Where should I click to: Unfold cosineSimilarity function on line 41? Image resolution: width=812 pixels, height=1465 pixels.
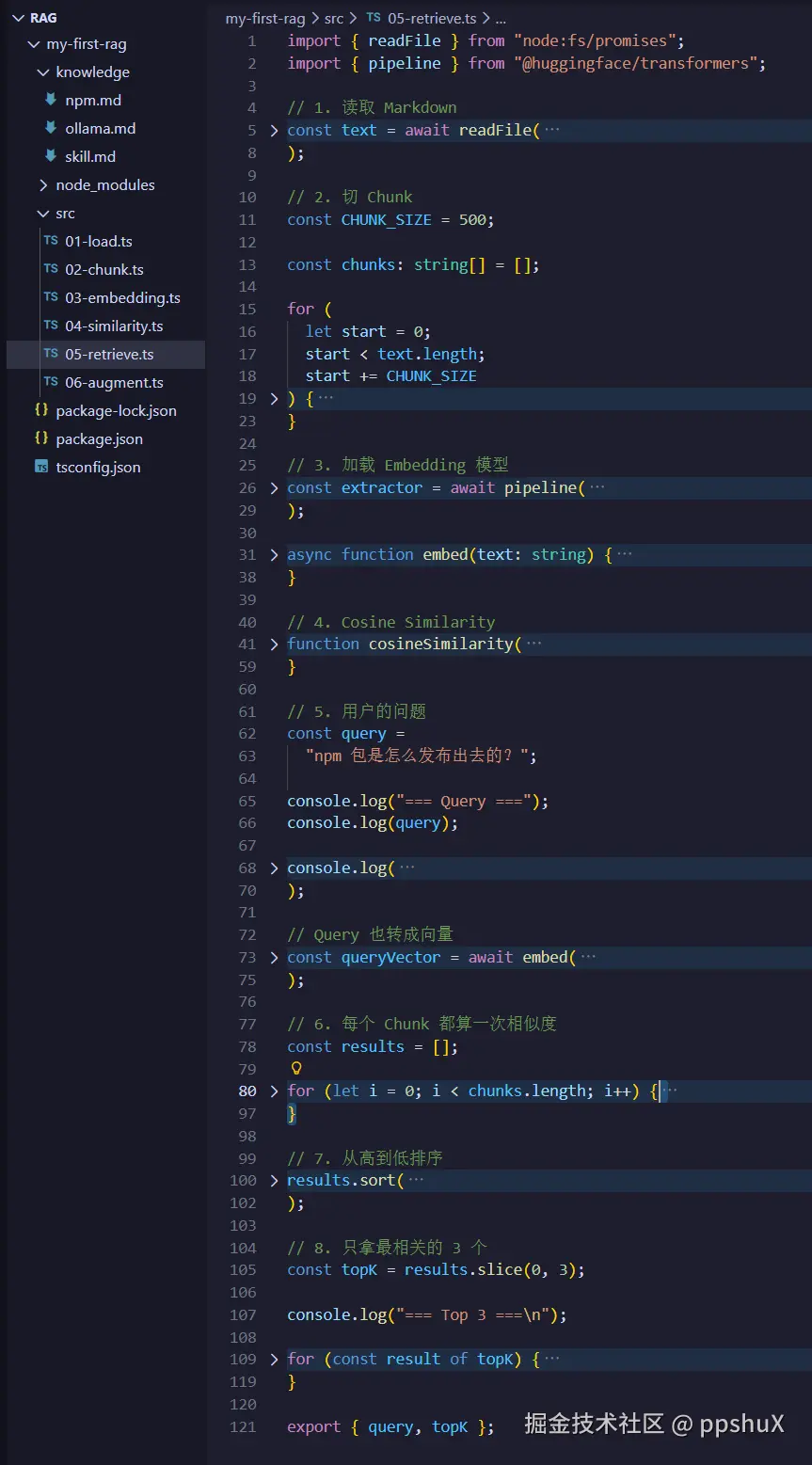pyautogui.click(x=274, y=645)
